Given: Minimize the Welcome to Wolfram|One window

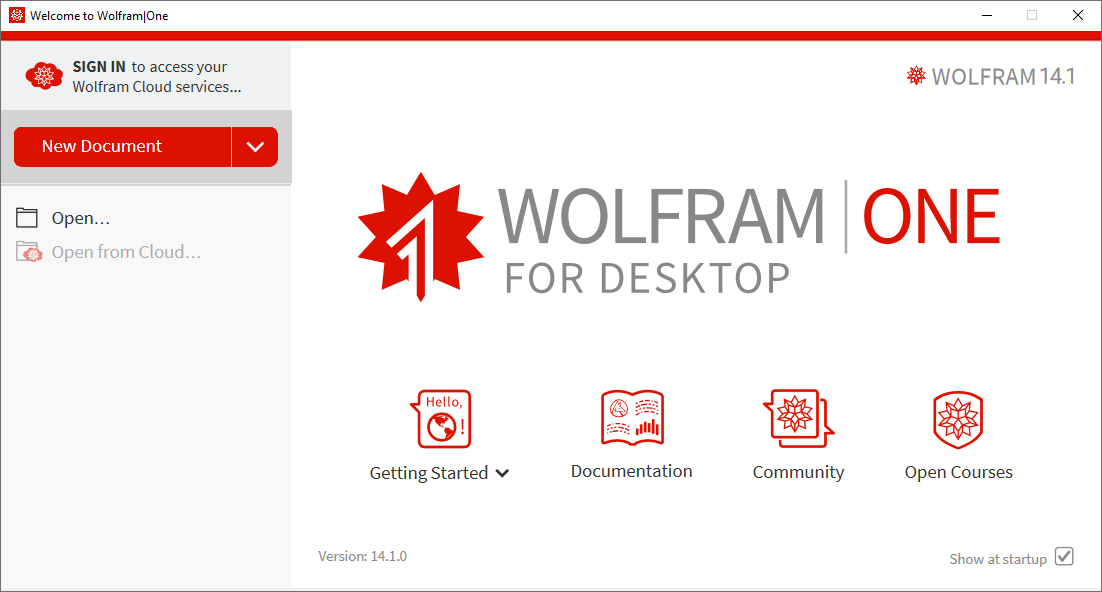Looking at the screenshot, I should pos(987,15).
